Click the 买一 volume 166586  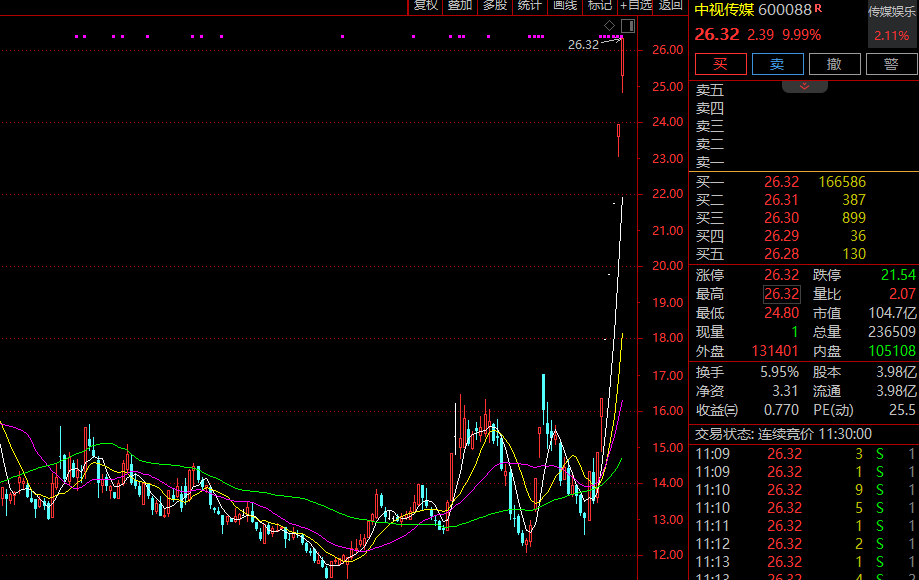coord(842,182)
